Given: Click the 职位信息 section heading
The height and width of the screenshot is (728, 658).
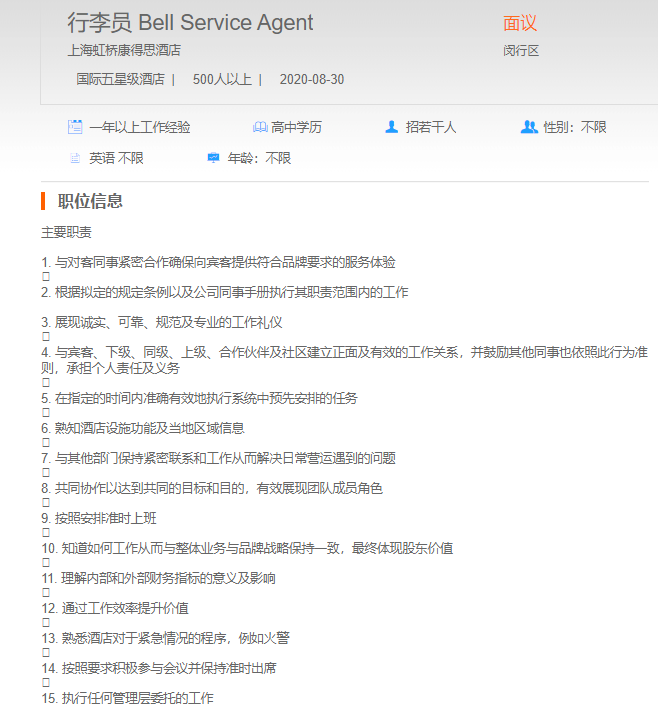Looking at the screenshot, I should [x=90, y=201].
